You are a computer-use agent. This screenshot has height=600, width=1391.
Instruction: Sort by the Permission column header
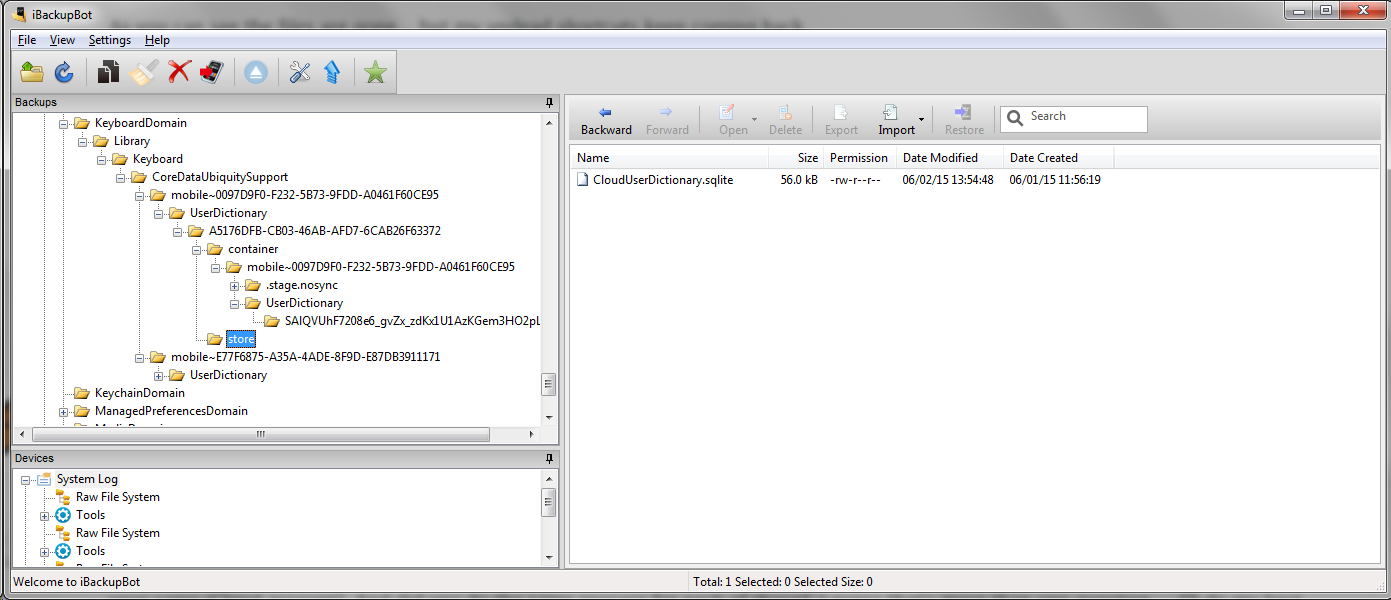(859, 158)
